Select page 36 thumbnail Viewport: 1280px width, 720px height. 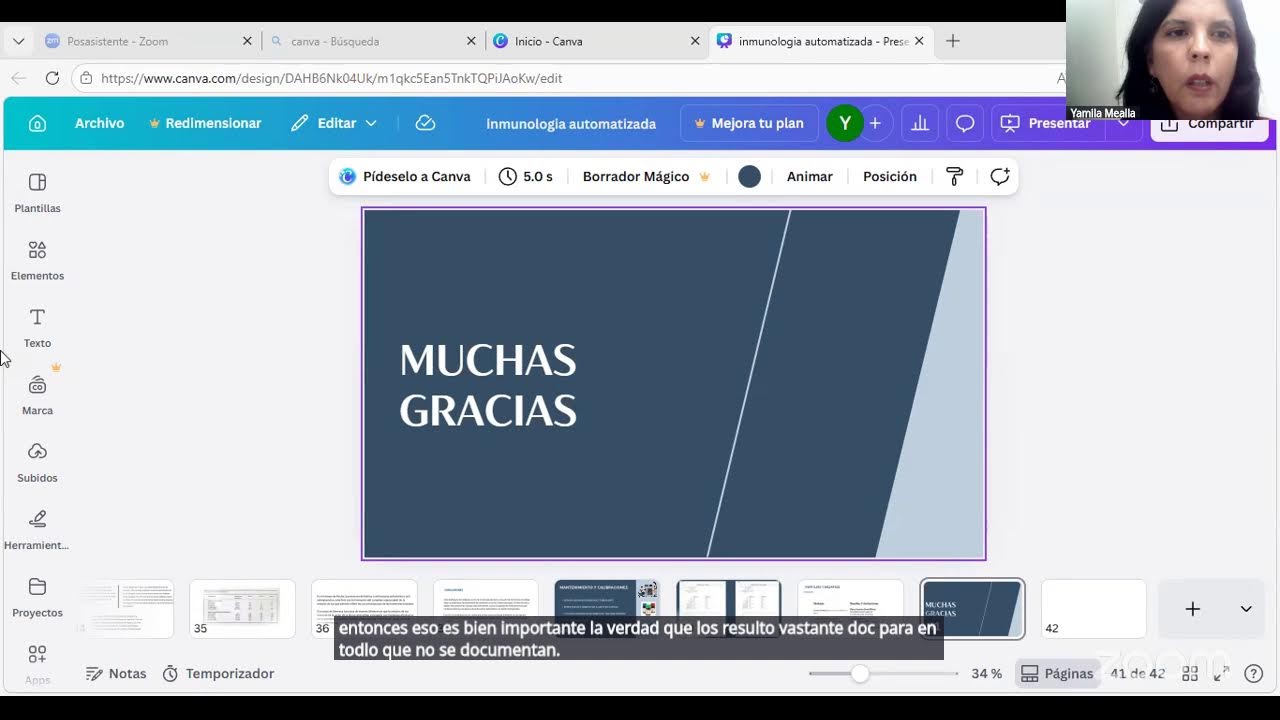coord(364,608)
